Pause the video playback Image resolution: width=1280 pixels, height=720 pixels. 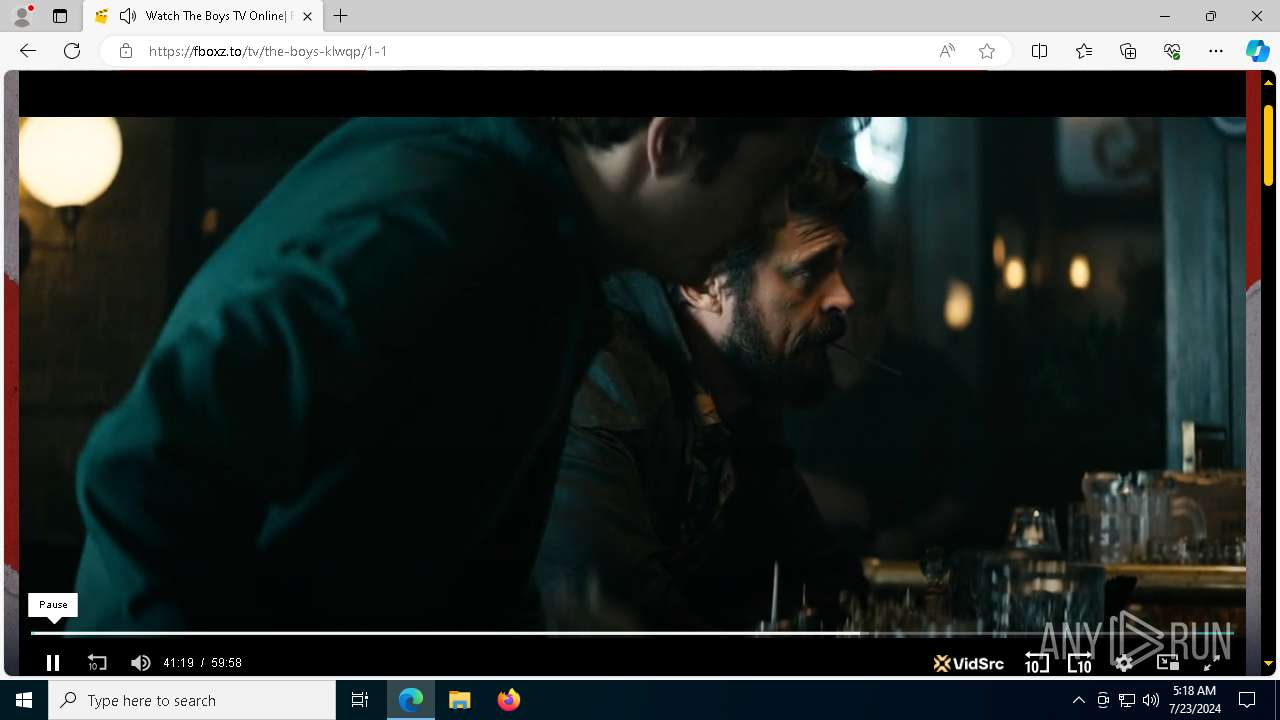tap(53, 662)
